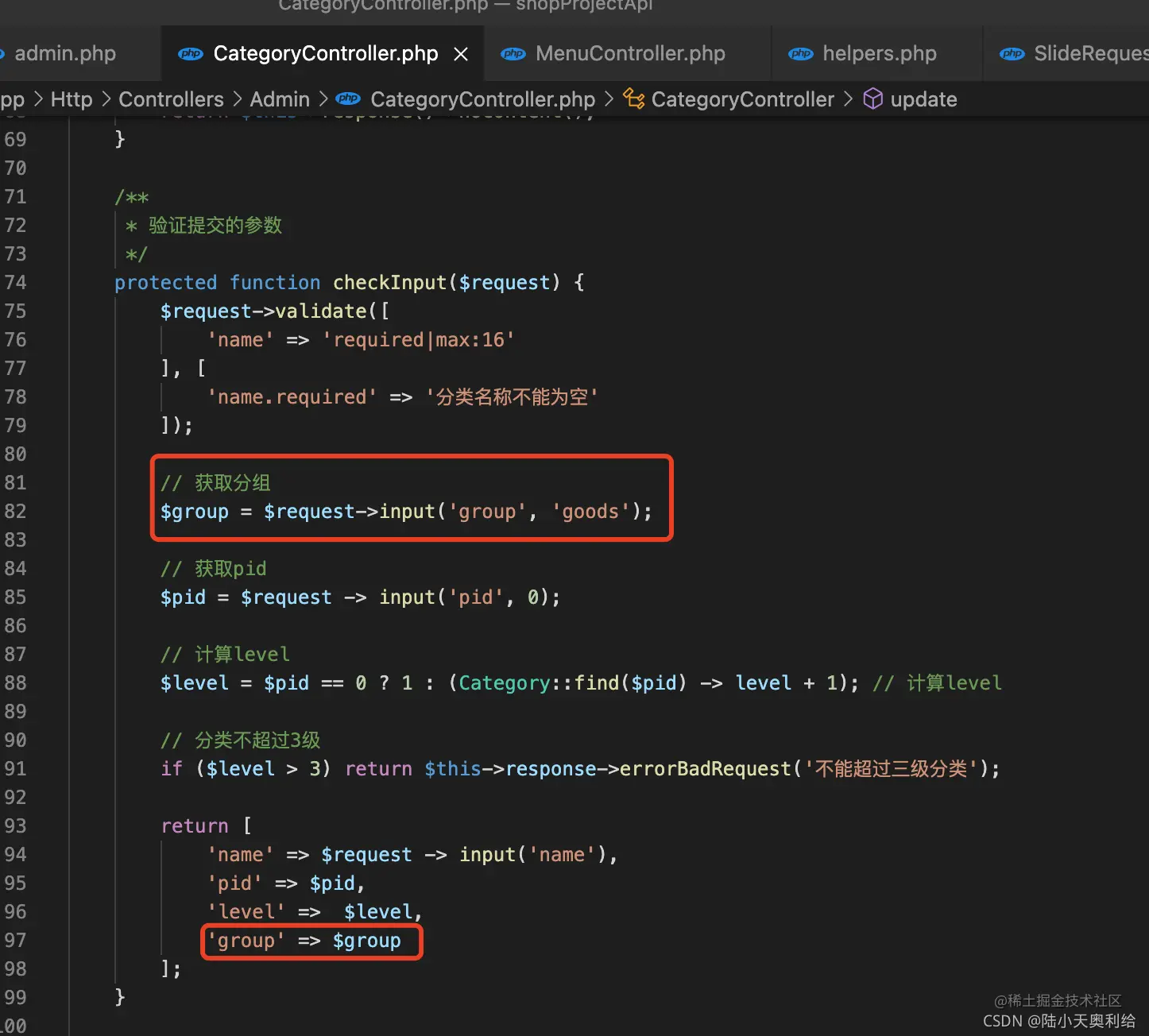Click the CategoryController class breadcrumb item

(x=743, y=99)
